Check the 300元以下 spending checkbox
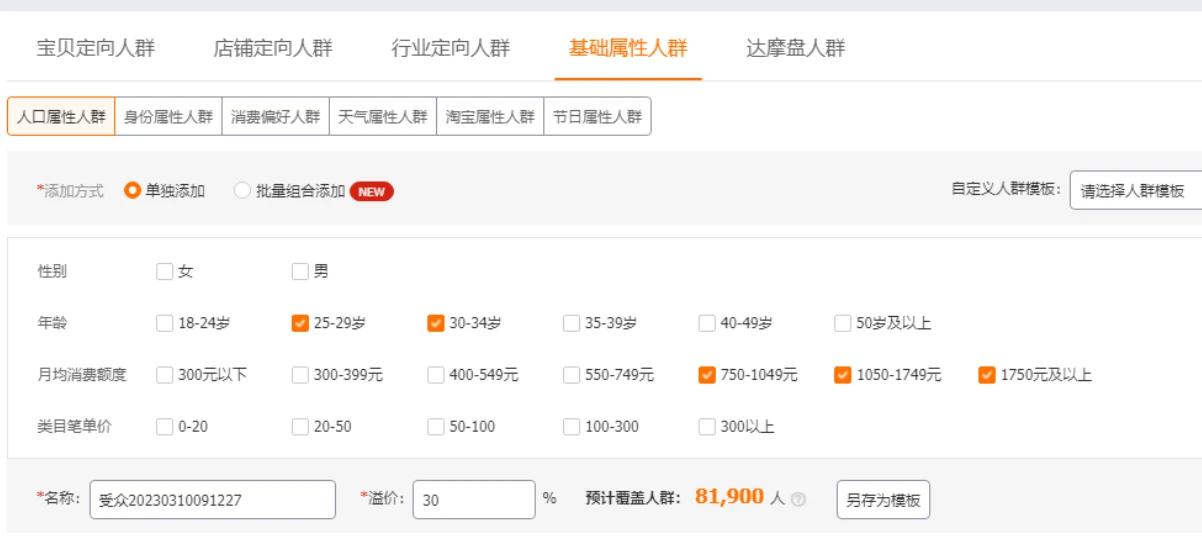This screenshot has height=551, width=1202. tap(165, 375)
